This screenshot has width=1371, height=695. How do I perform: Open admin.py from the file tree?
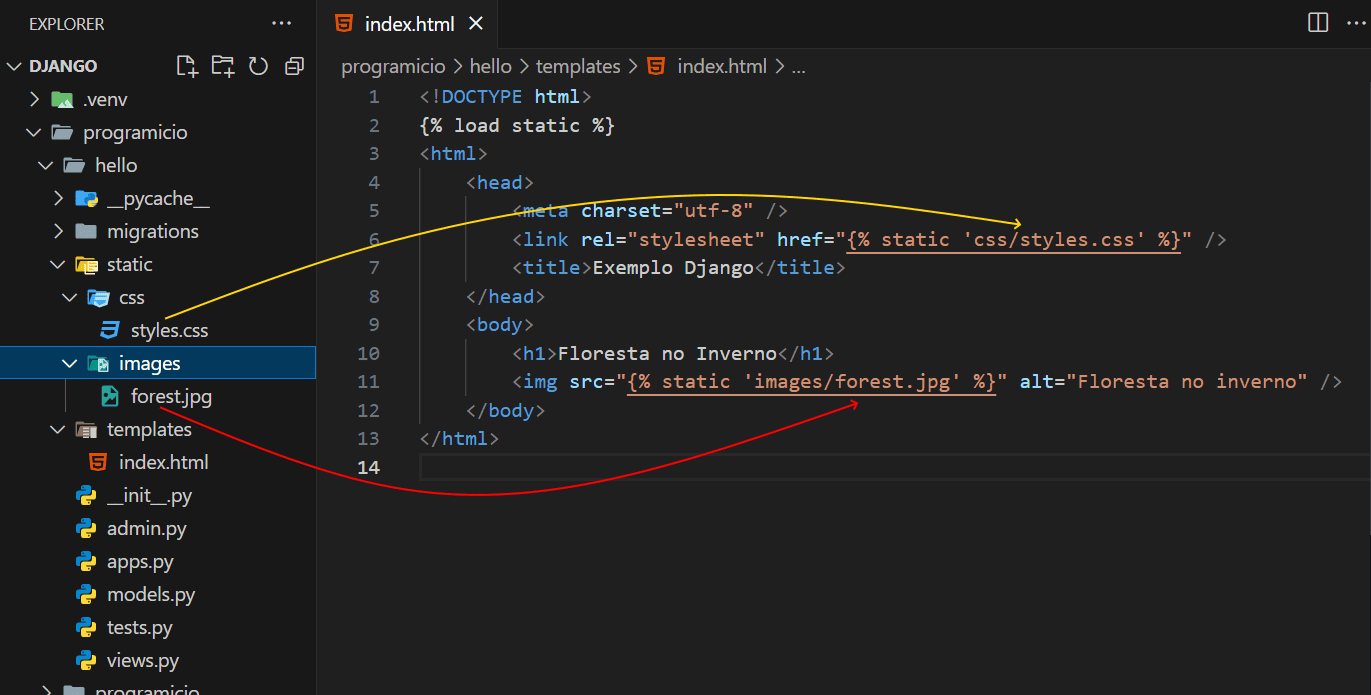(147, 528)
